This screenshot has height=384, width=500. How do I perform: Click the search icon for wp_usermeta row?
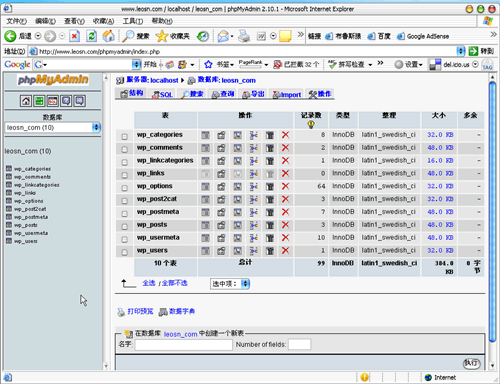pos(237,238)
